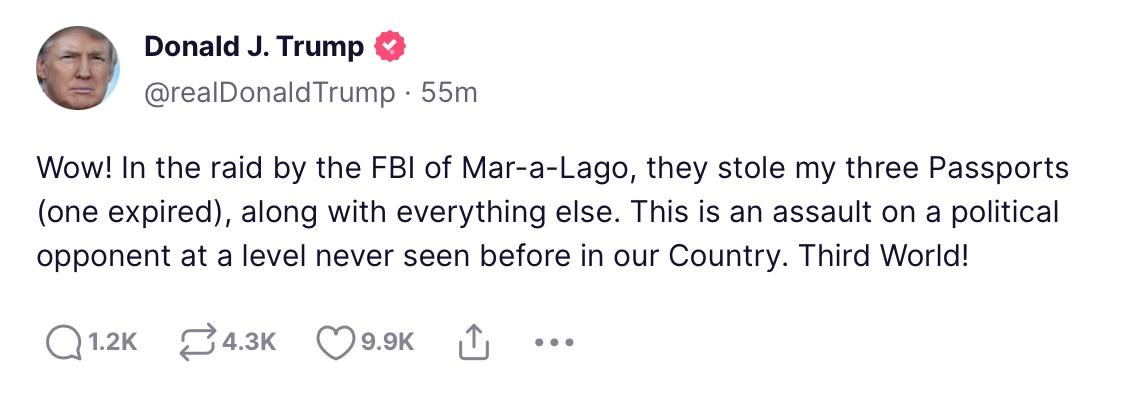Open the Donald J. Trump profile picture

click(x=78, y=68)
